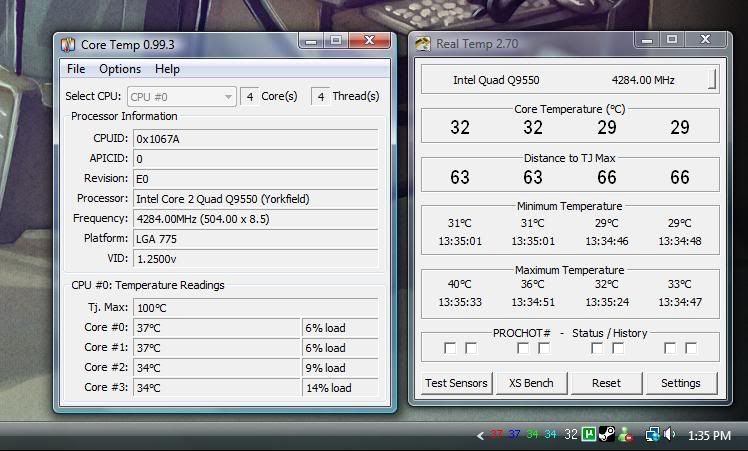Open Steam from the system tray

pos(607,434)
